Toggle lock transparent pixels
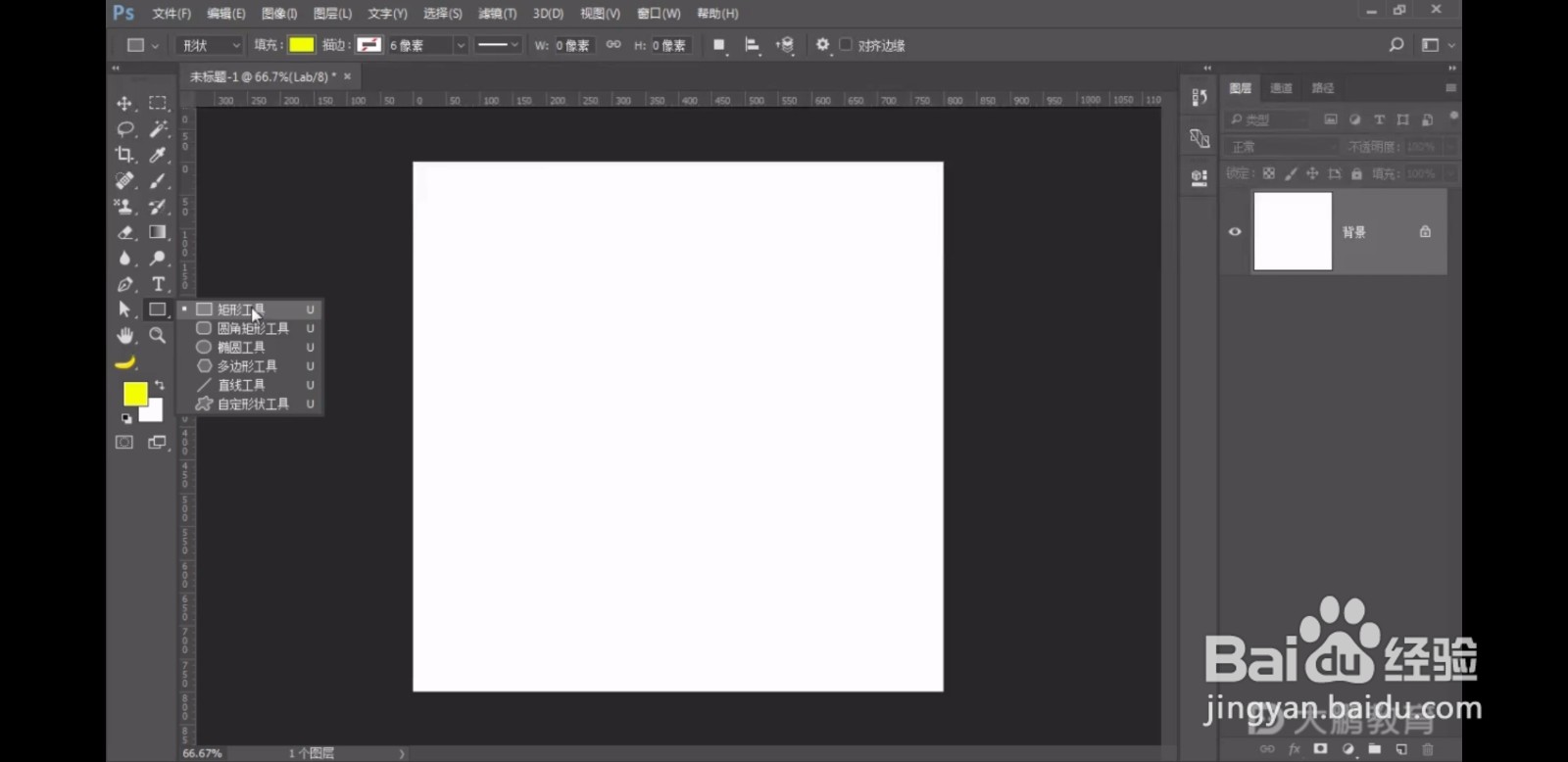 tap(1269, 173)
